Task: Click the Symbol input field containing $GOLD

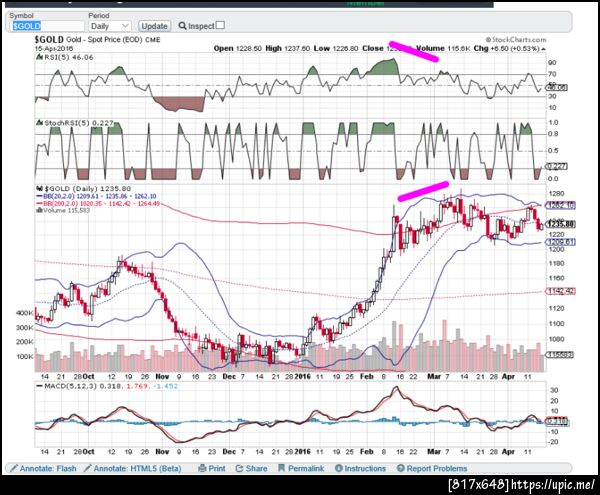Action: tap(47, 26)
